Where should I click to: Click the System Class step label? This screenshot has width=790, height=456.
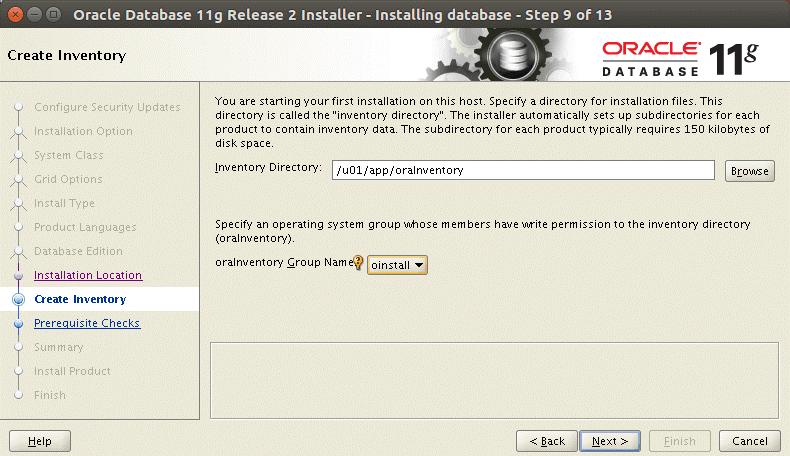[69, 155]
